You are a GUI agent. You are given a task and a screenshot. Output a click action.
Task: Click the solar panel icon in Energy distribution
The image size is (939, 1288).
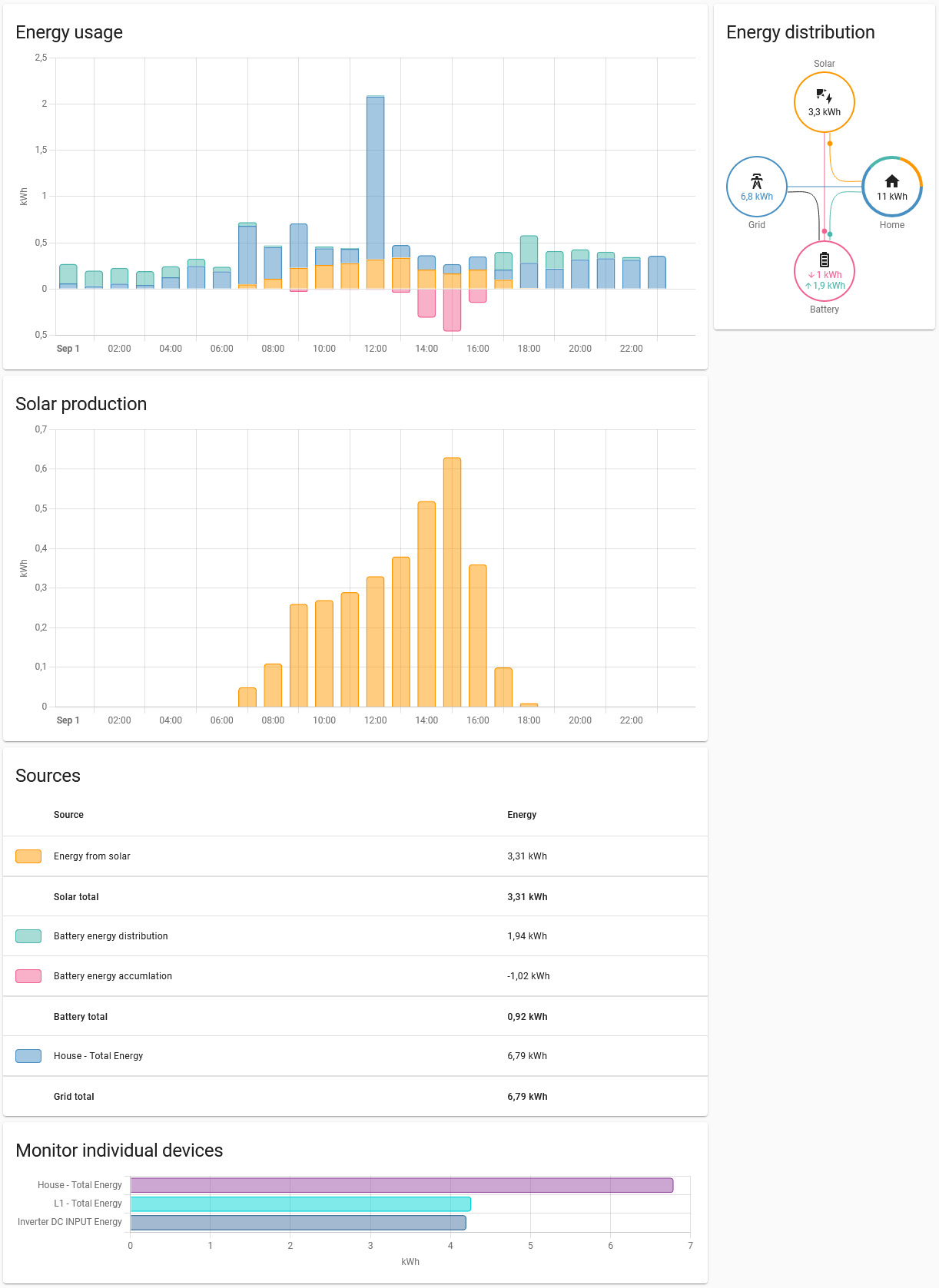(x=825, y=97)
